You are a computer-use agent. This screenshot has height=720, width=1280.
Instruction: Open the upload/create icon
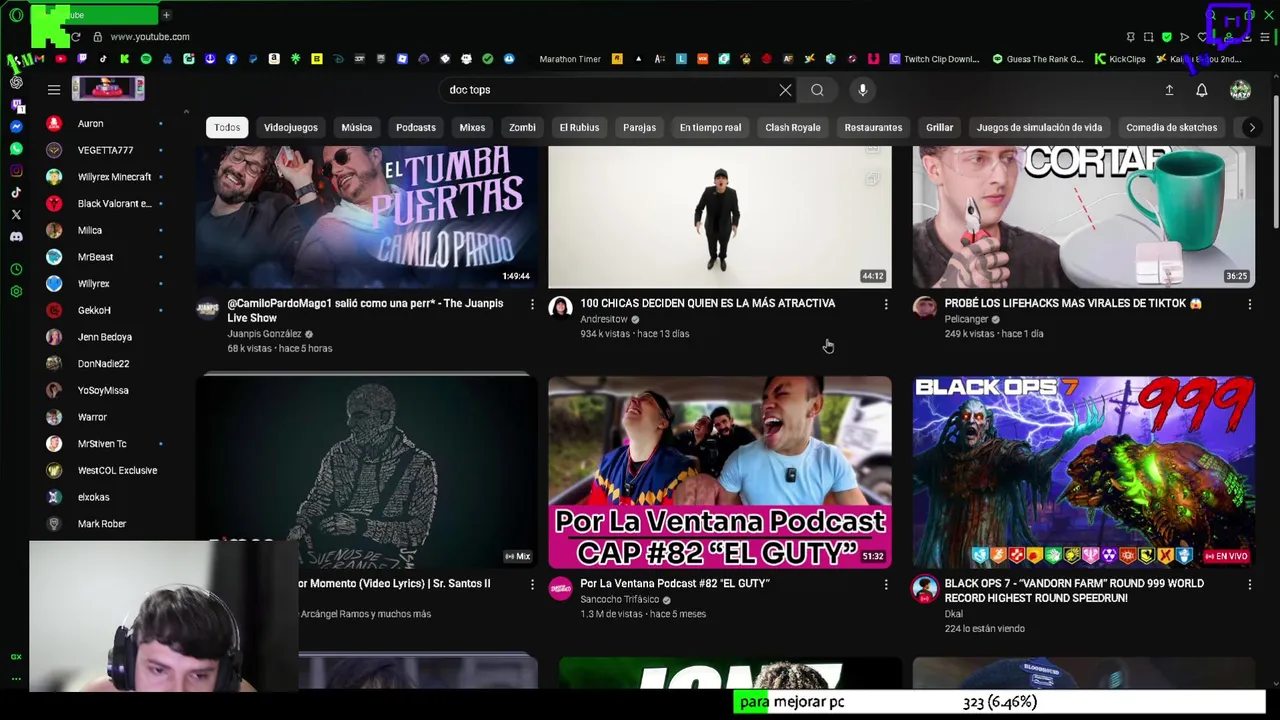(x=1169, y=90)
